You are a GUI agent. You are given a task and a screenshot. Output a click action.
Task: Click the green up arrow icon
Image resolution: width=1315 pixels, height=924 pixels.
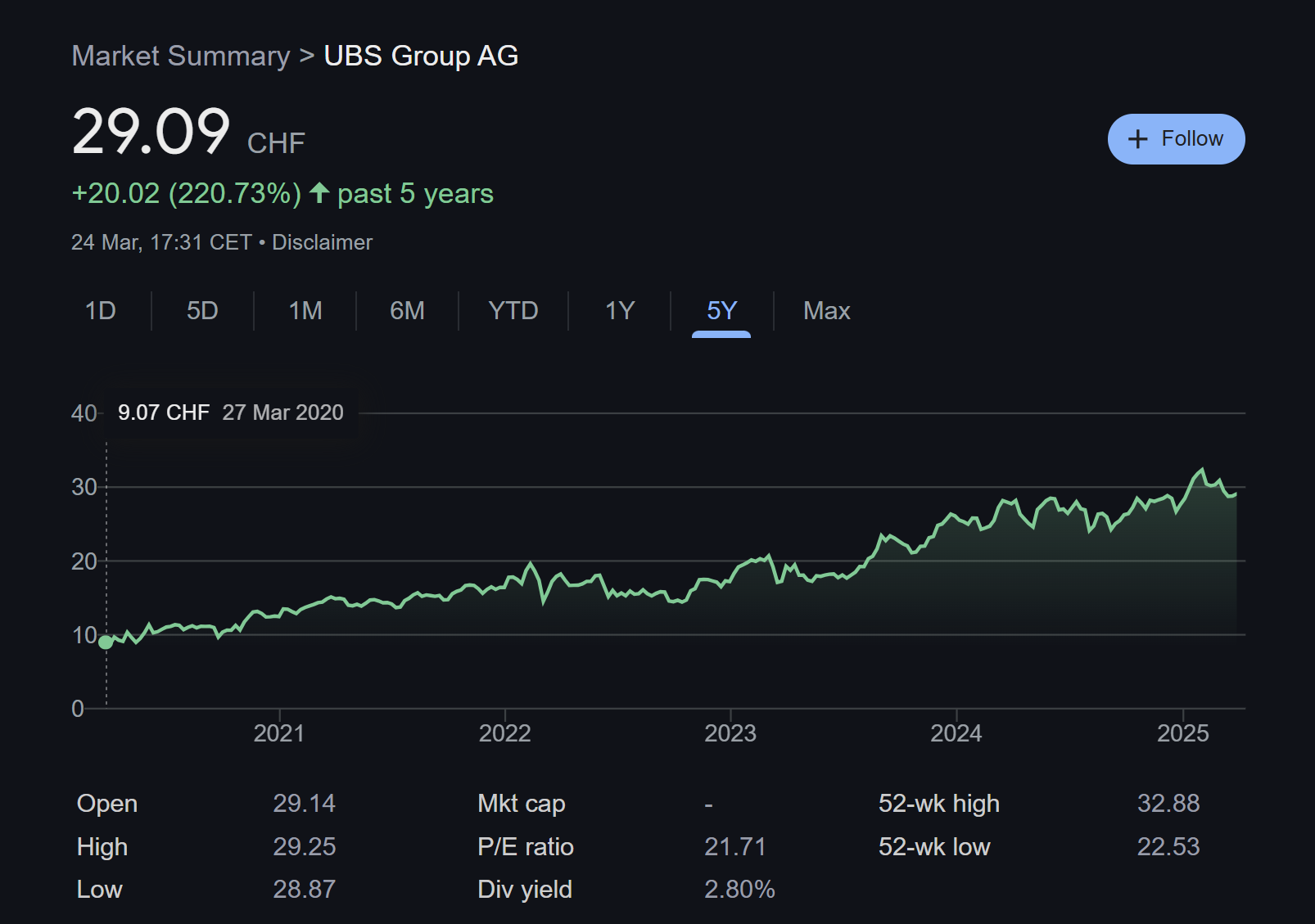(x=319, y=193)
